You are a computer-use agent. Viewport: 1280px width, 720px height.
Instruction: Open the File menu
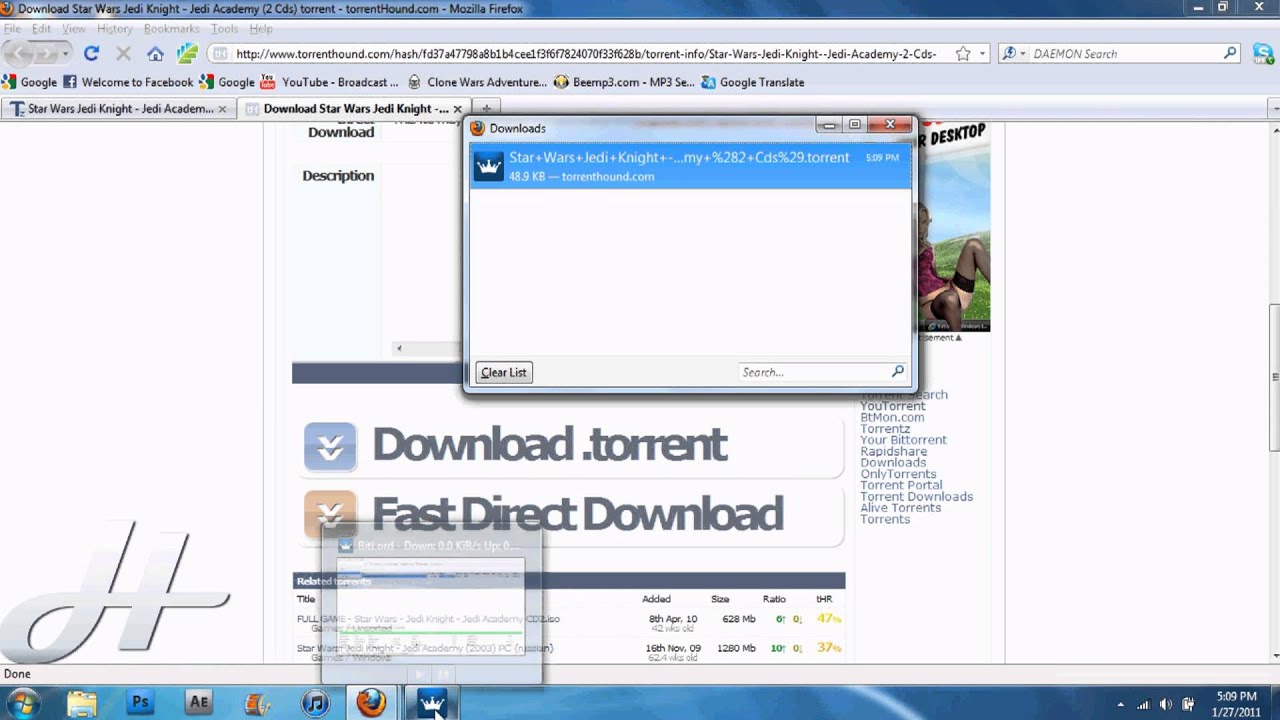click(12, 29)
